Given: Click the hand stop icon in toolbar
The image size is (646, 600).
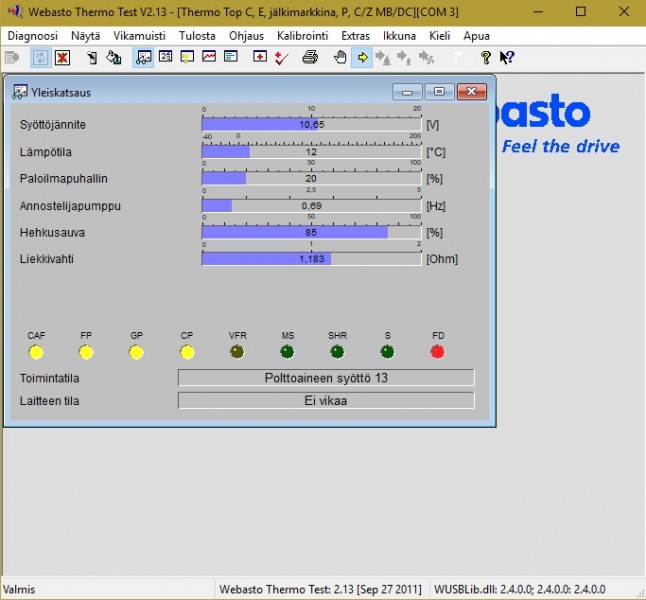Looking at the screenshot, I should point(340,58).
